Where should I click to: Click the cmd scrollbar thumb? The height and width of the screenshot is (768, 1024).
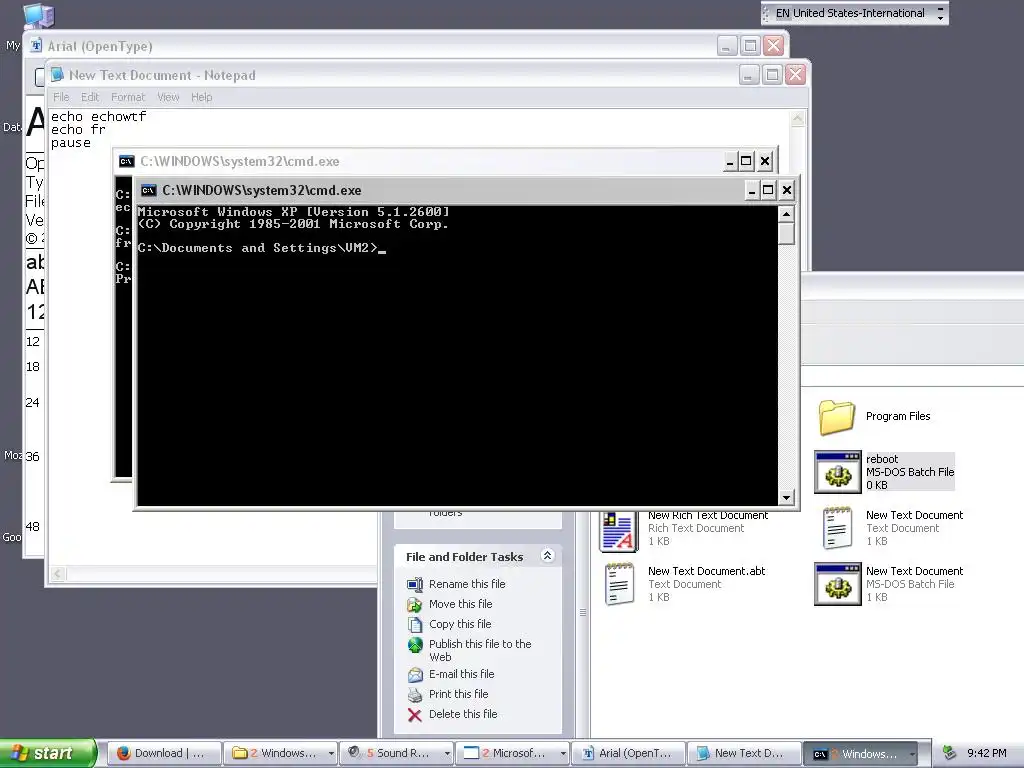(786, 233)
